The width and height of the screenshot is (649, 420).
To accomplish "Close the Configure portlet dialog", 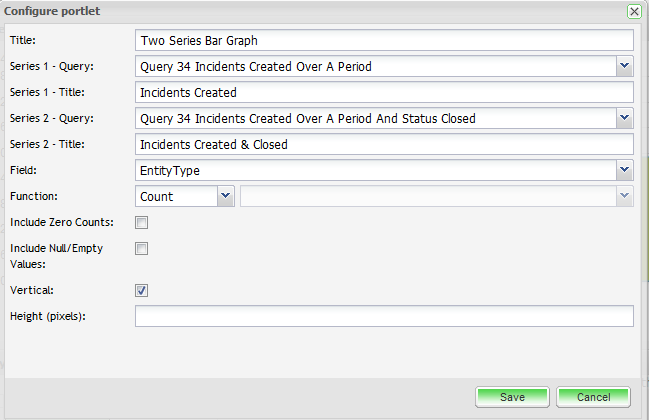I will point(634,11).
